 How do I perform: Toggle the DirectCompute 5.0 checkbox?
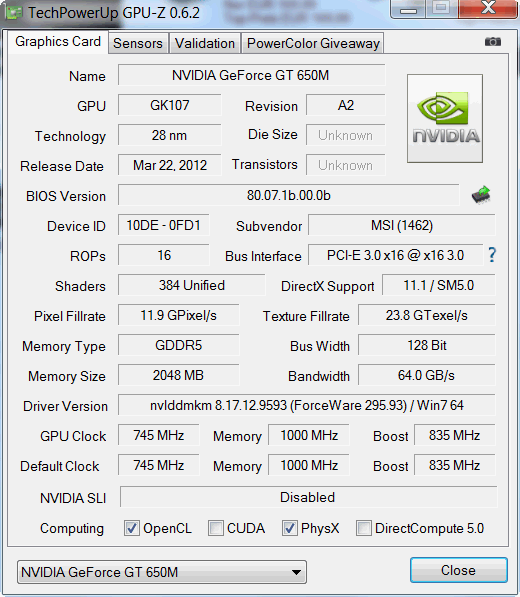364,528
